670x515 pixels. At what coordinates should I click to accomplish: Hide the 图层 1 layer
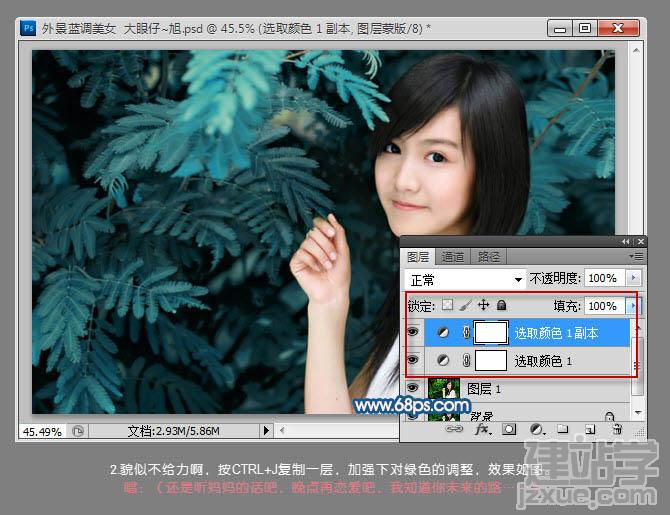(x=413, y=388)
